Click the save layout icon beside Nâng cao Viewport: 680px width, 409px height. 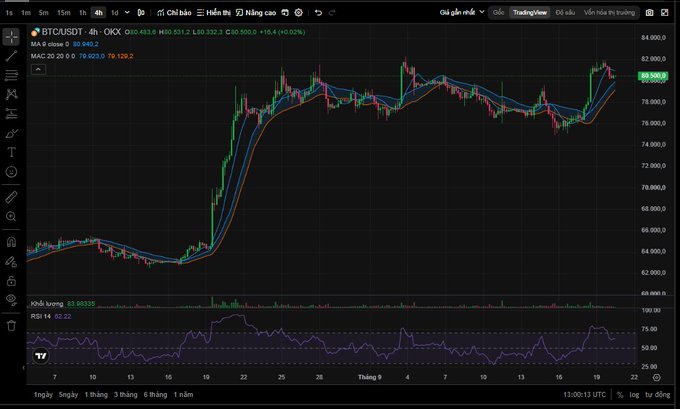pos(285,13)
